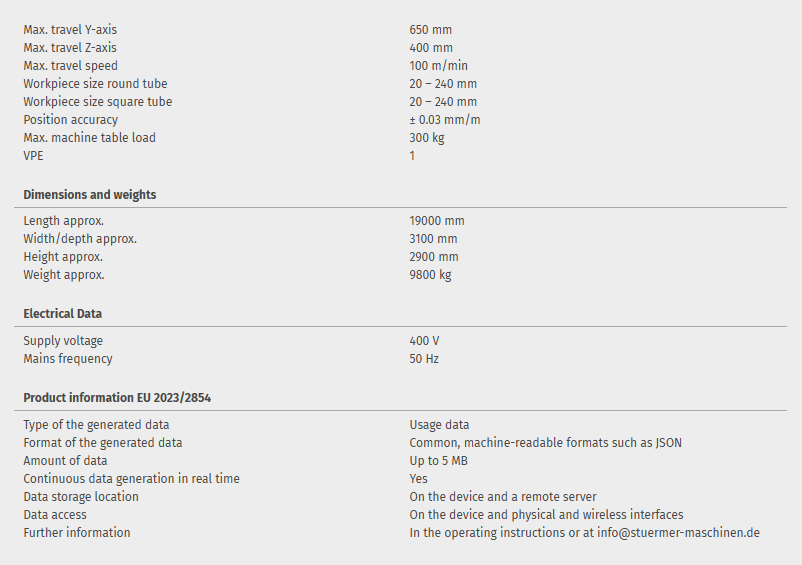Viewport: 802px width, 565px height.
Task: Click the Workpiece size round tube label
Action: click(x=96, y=84)
